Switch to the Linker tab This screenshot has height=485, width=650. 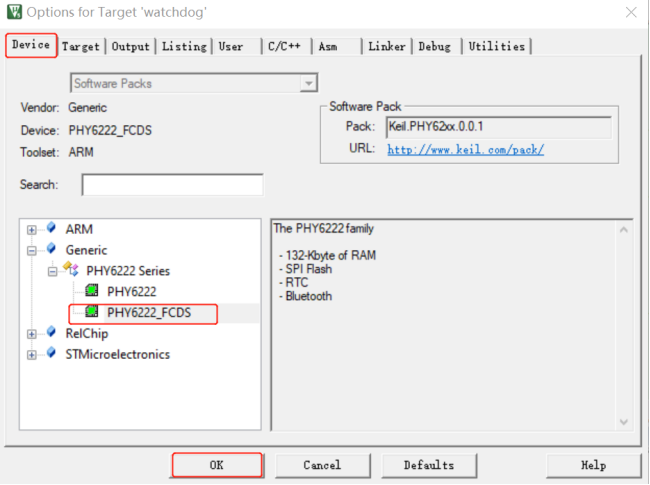click(387, 46)
